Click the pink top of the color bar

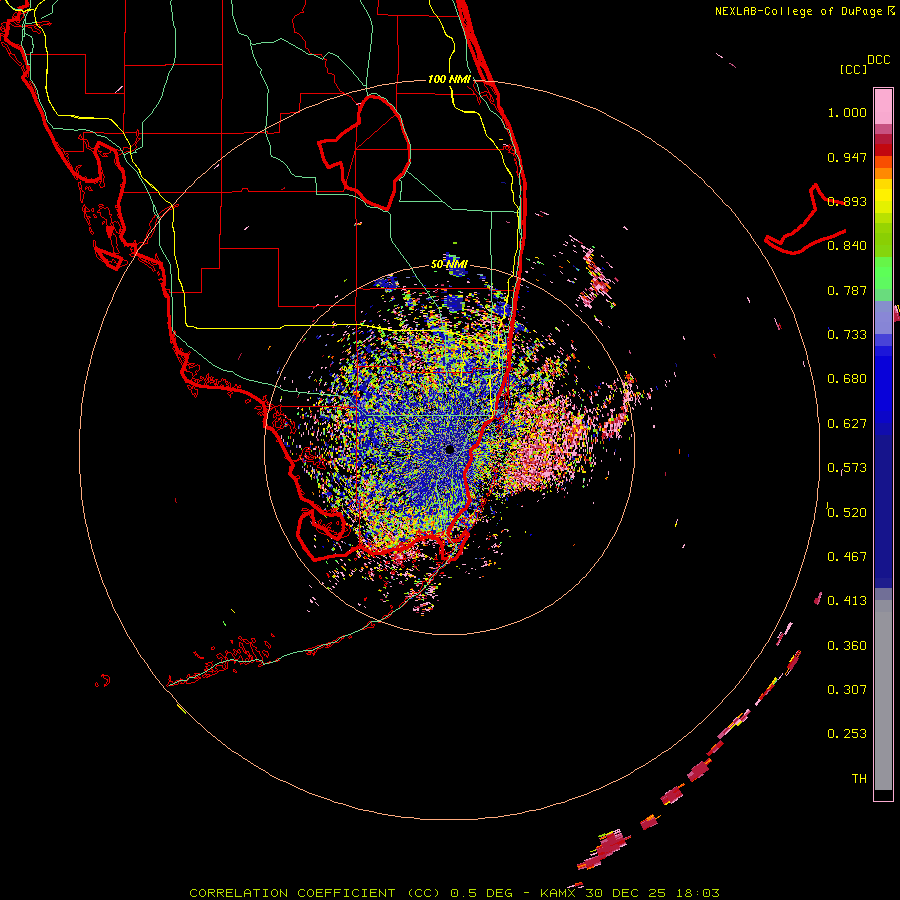pos(883,106)
